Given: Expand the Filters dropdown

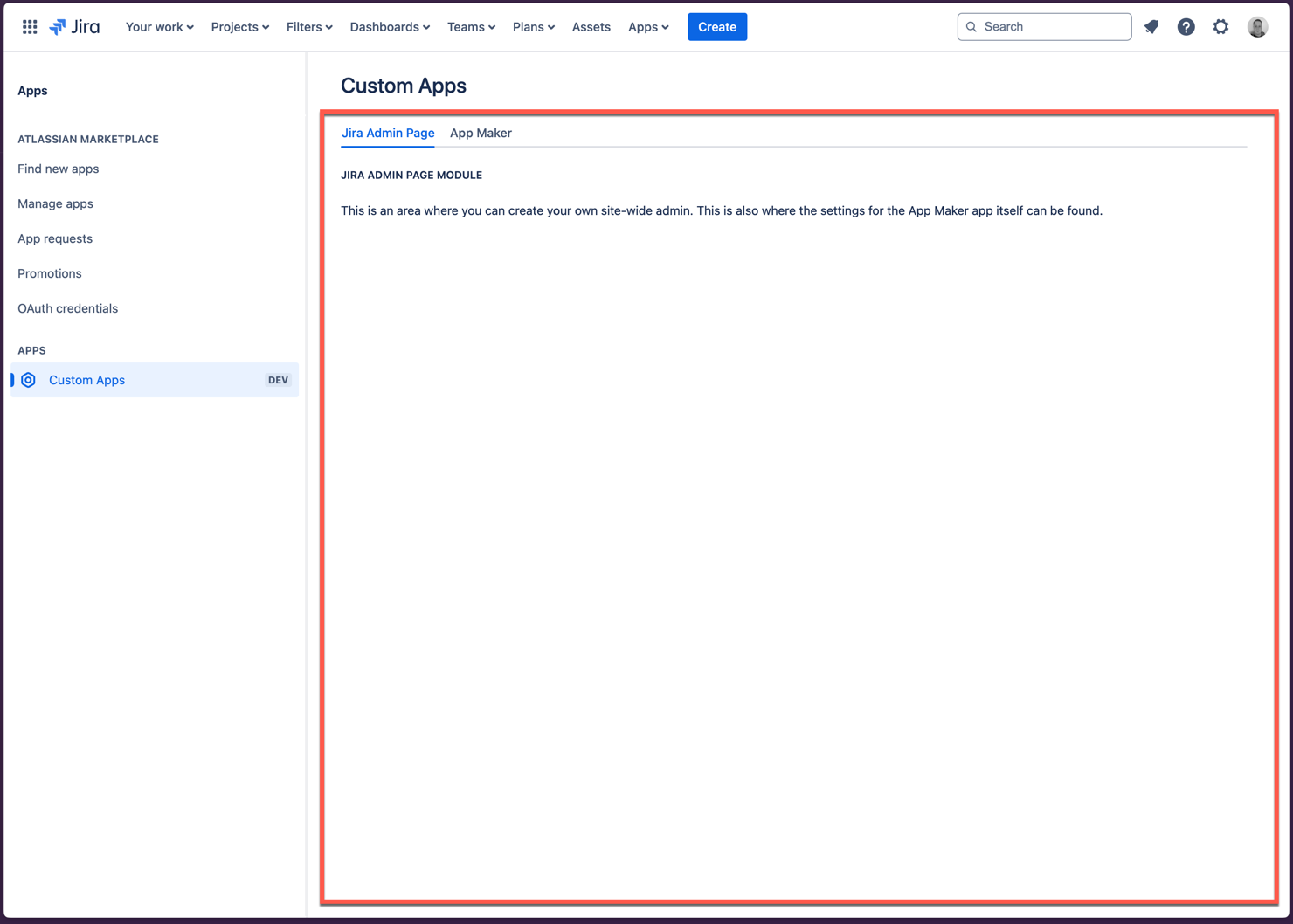Looking at the screenshot, I should (x=309, y=27).
